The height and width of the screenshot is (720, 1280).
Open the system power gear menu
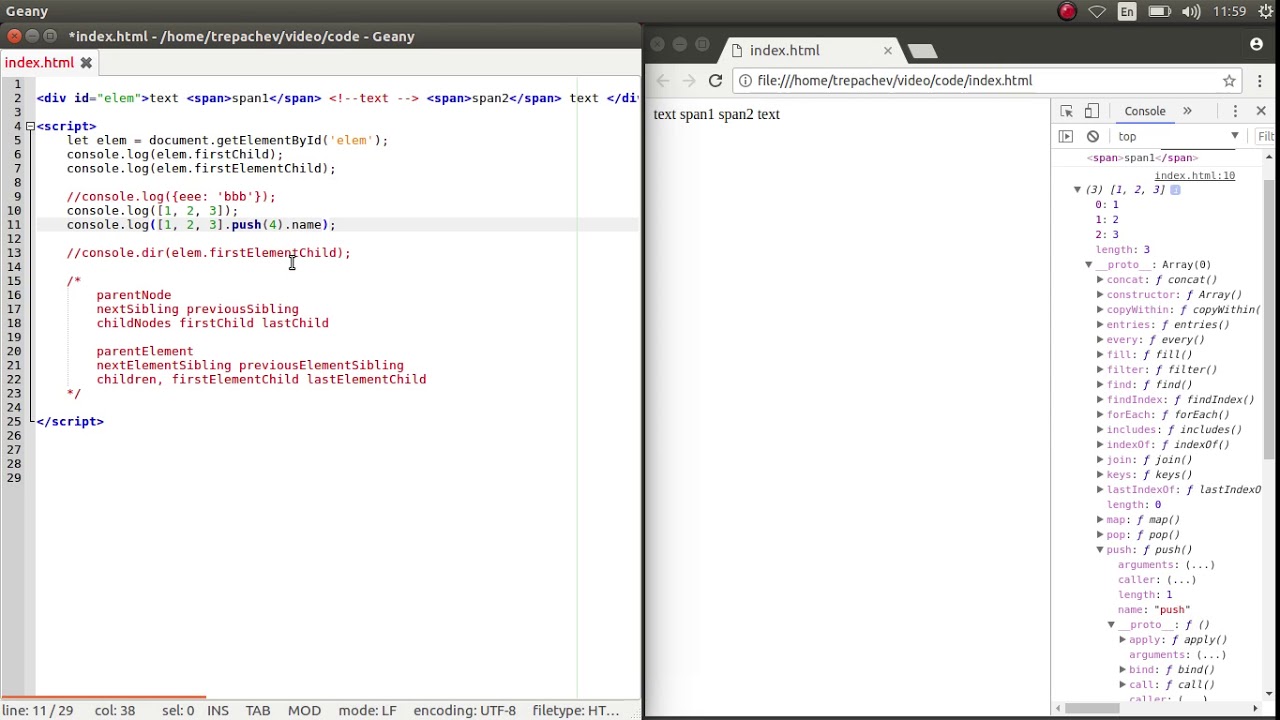(x=1267, y=12)
